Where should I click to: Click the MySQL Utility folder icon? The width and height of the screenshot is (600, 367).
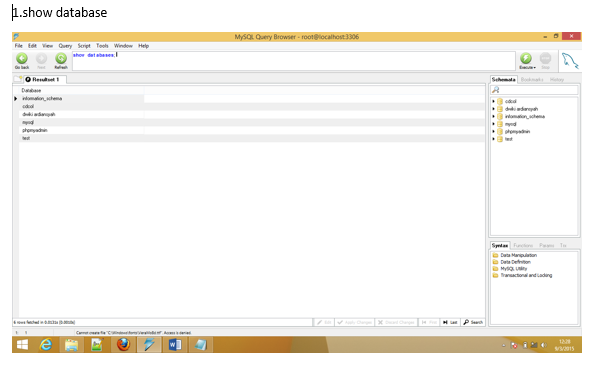[495, 269]
